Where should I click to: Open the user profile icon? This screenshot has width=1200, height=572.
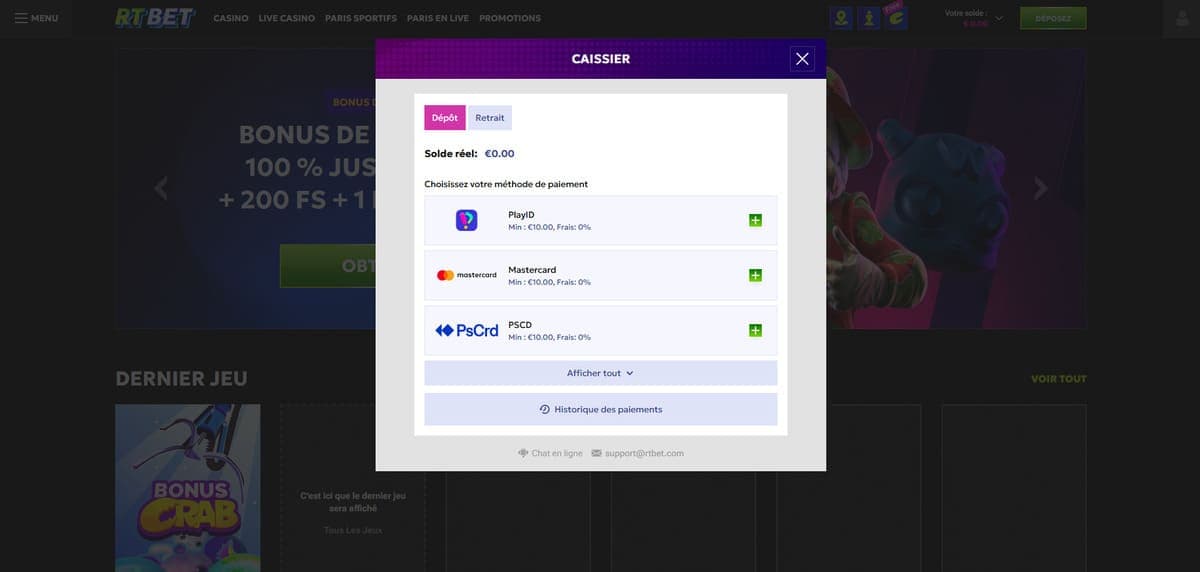click(1181, 18)
